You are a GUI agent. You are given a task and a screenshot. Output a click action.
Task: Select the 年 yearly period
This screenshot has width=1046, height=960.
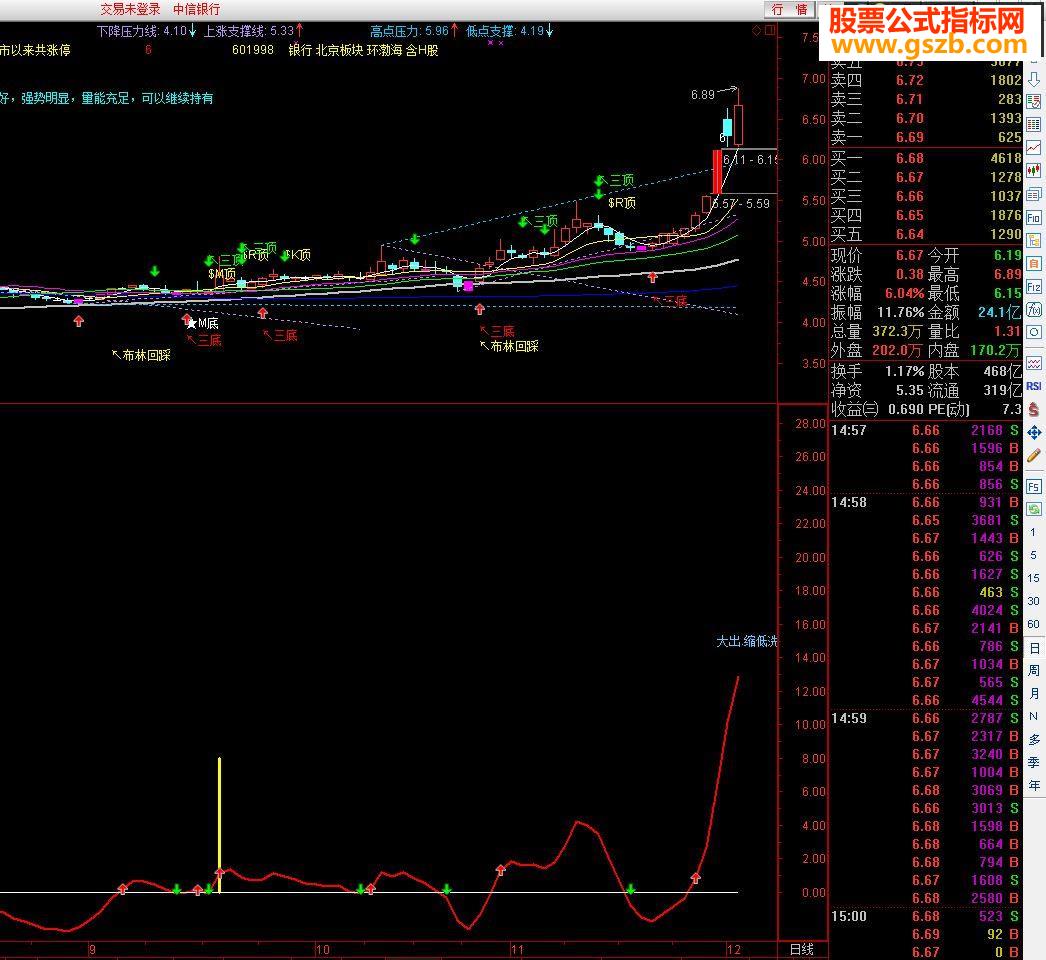click(x=1034, y=786)
